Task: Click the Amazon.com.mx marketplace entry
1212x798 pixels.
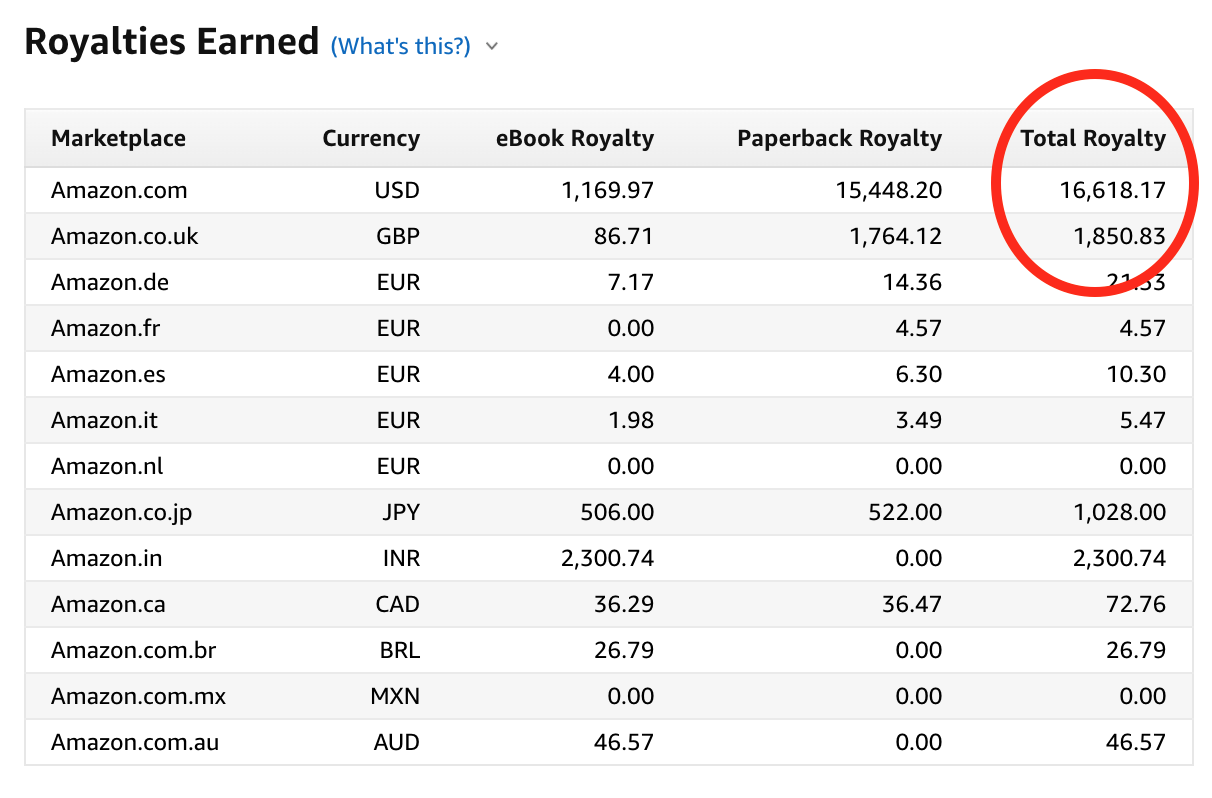Action: 138,696
